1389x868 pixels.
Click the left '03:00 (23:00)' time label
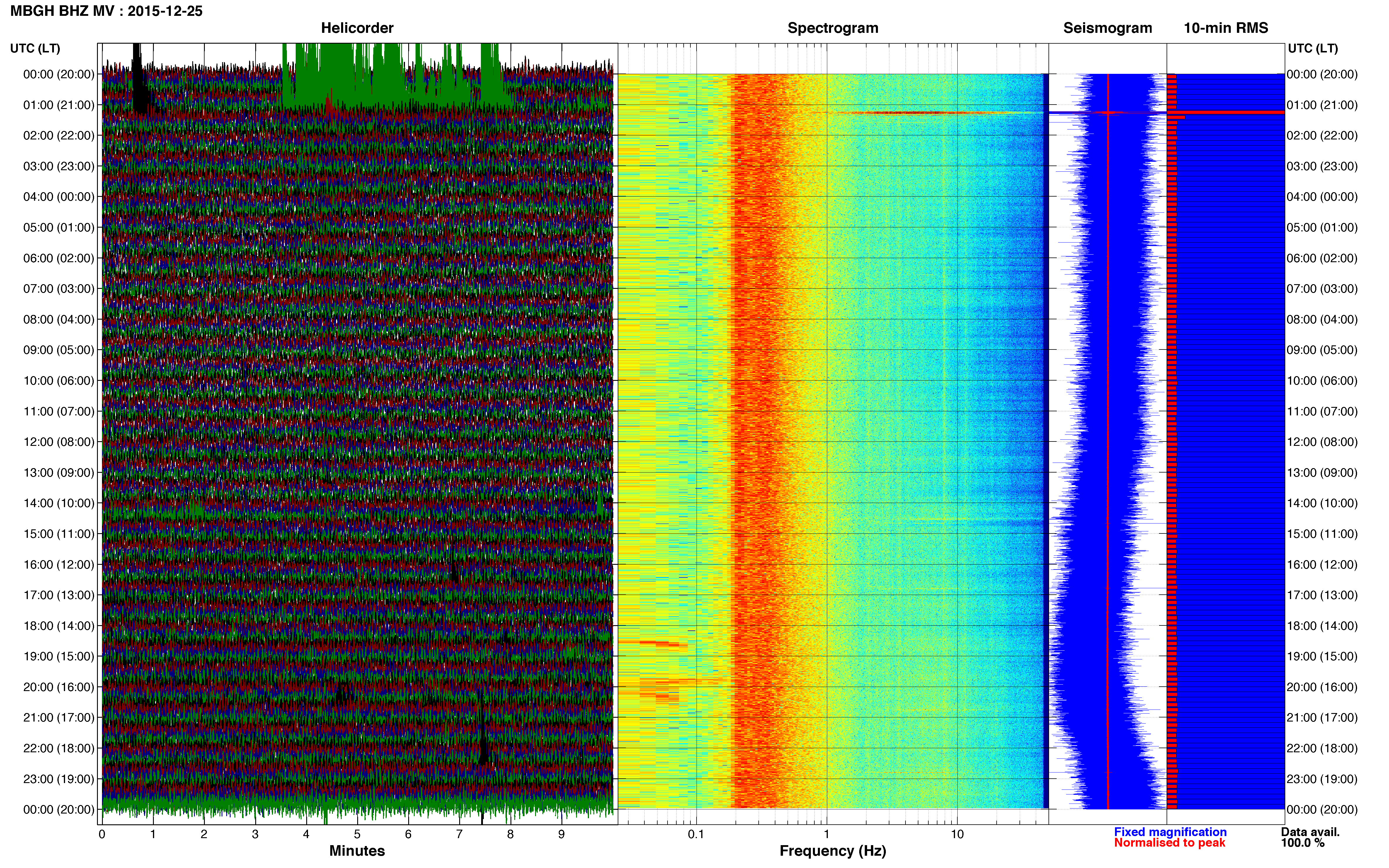point(59,166)
